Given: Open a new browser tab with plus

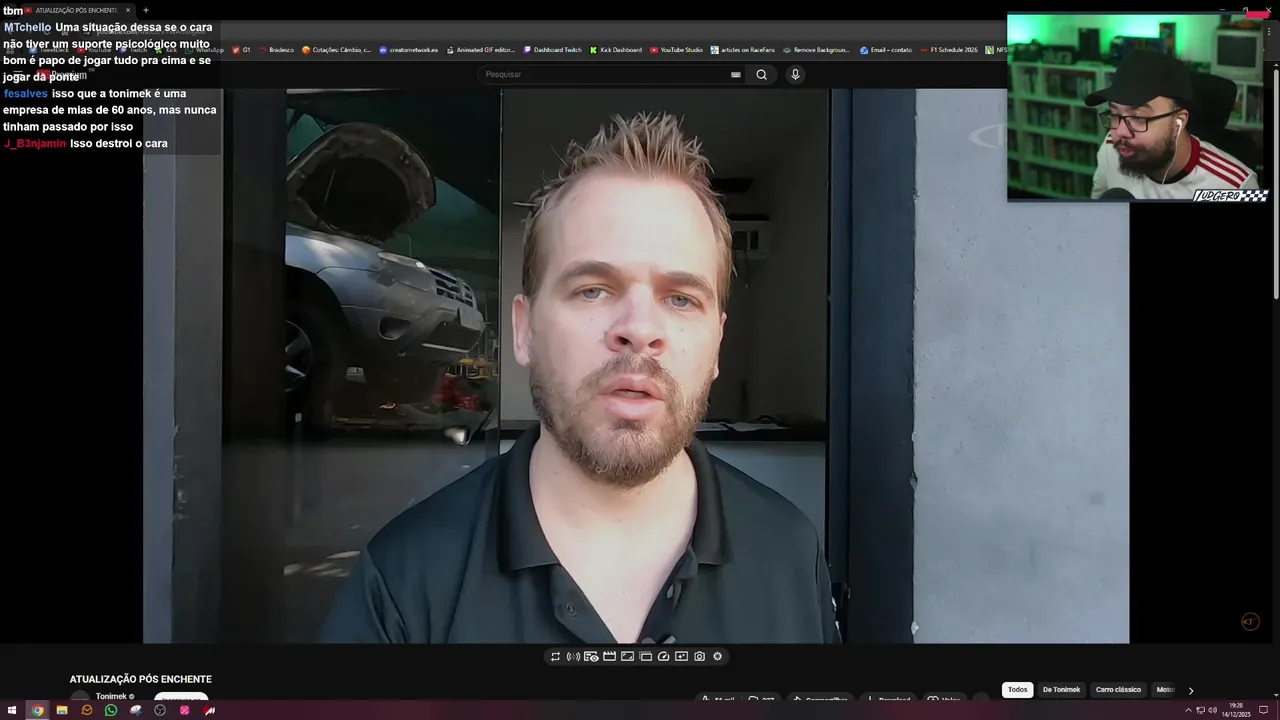Looking at the screenshot, I should pos(146,10).
